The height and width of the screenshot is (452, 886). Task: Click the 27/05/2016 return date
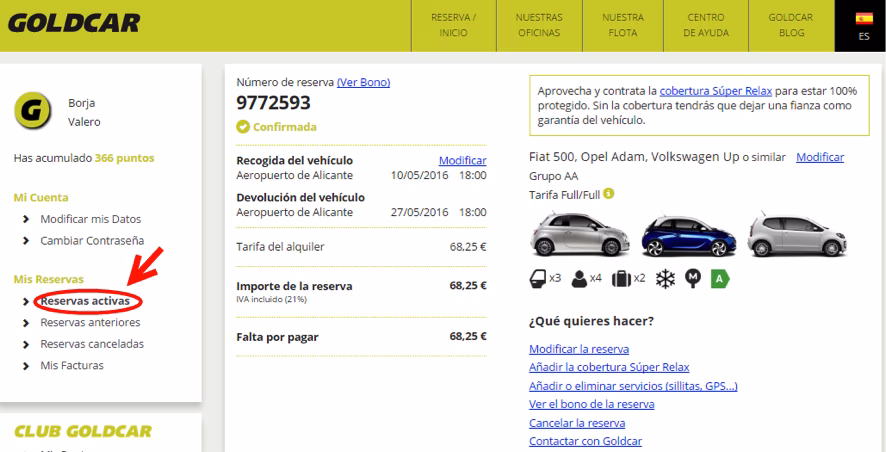(x=419, y=212)
